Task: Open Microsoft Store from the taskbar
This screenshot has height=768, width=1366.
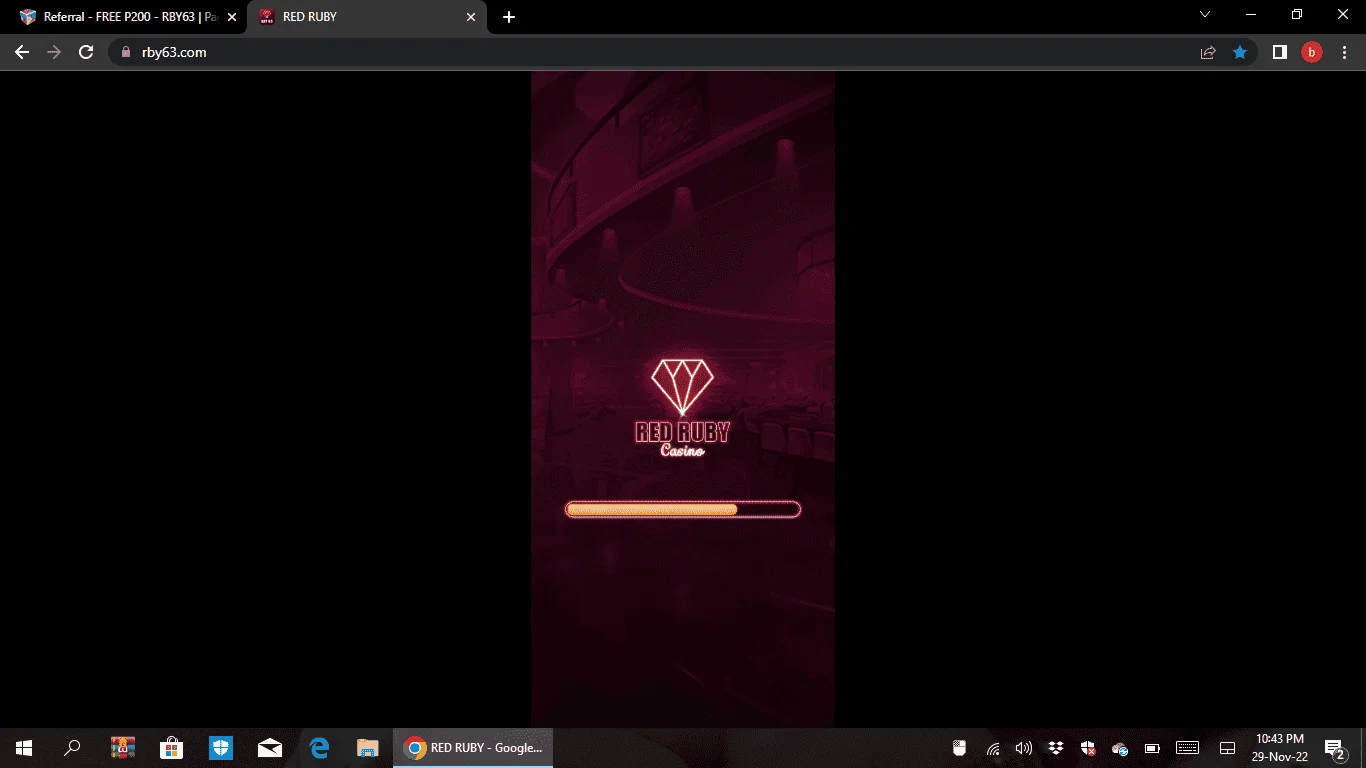Action: pyautogui.click(x=171, y=747)
